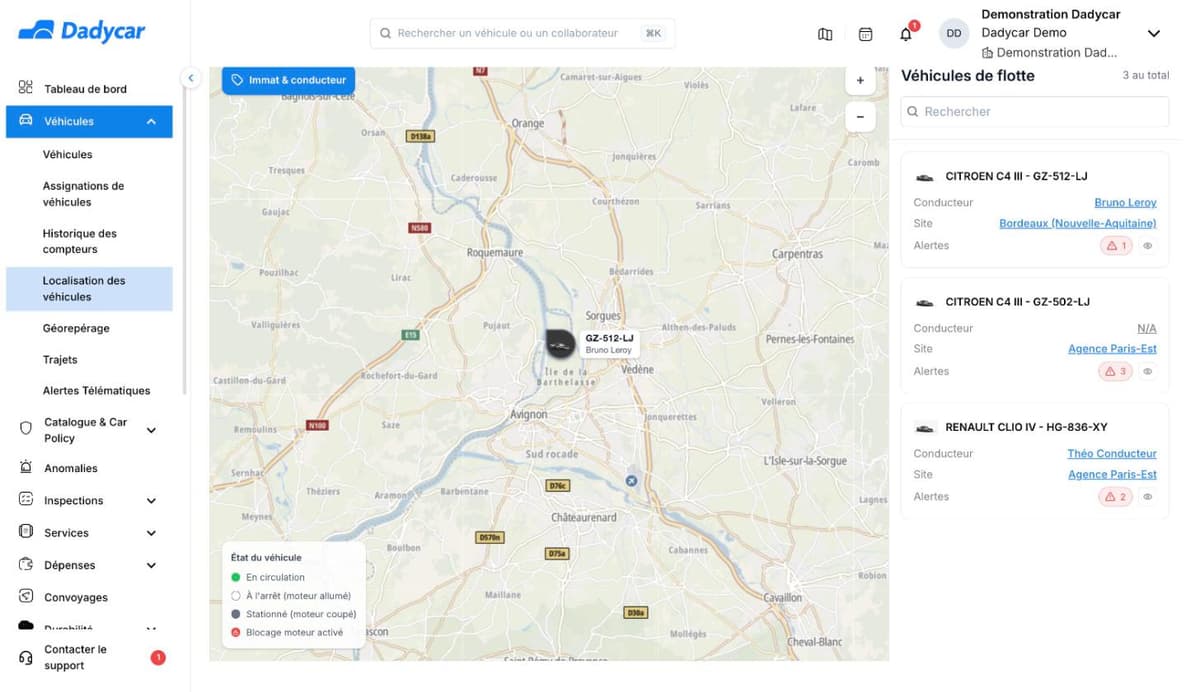Open Trajets menu item
1200x692 pixels.
pos(60,359)
